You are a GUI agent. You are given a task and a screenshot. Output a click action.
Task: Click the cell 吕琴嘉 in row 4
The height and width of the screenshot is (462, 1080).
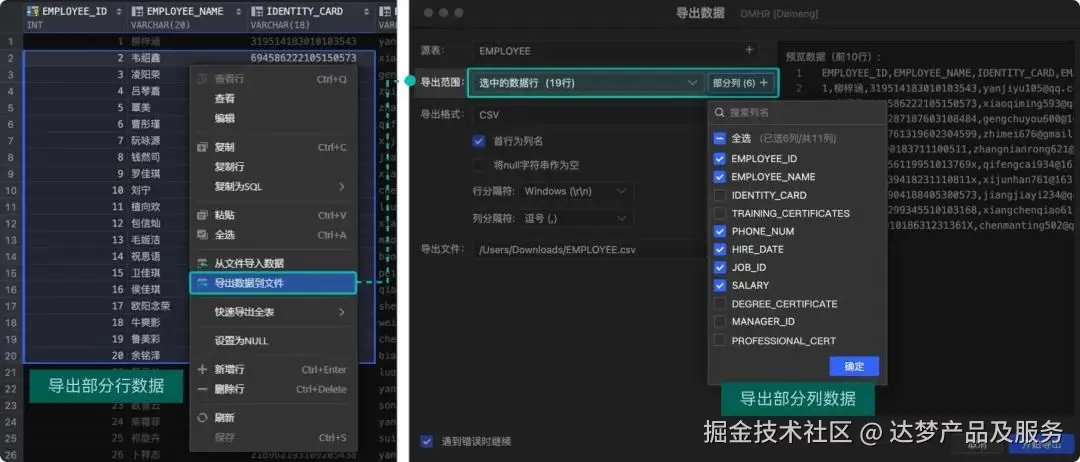(x=145, y=91)
